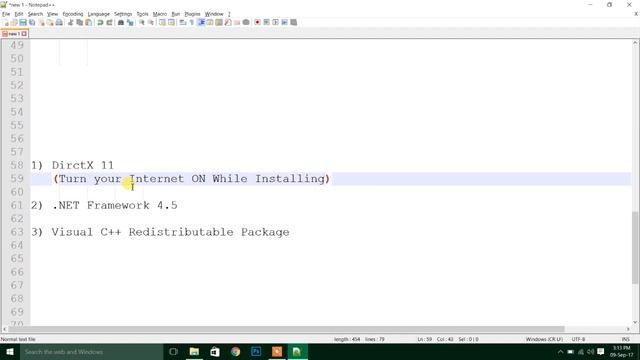Click the 'Windows (CR LF)' status bar entry
The height and width of the screenshot is (360, 640).
pyautogui.click(x=544, y=339)
